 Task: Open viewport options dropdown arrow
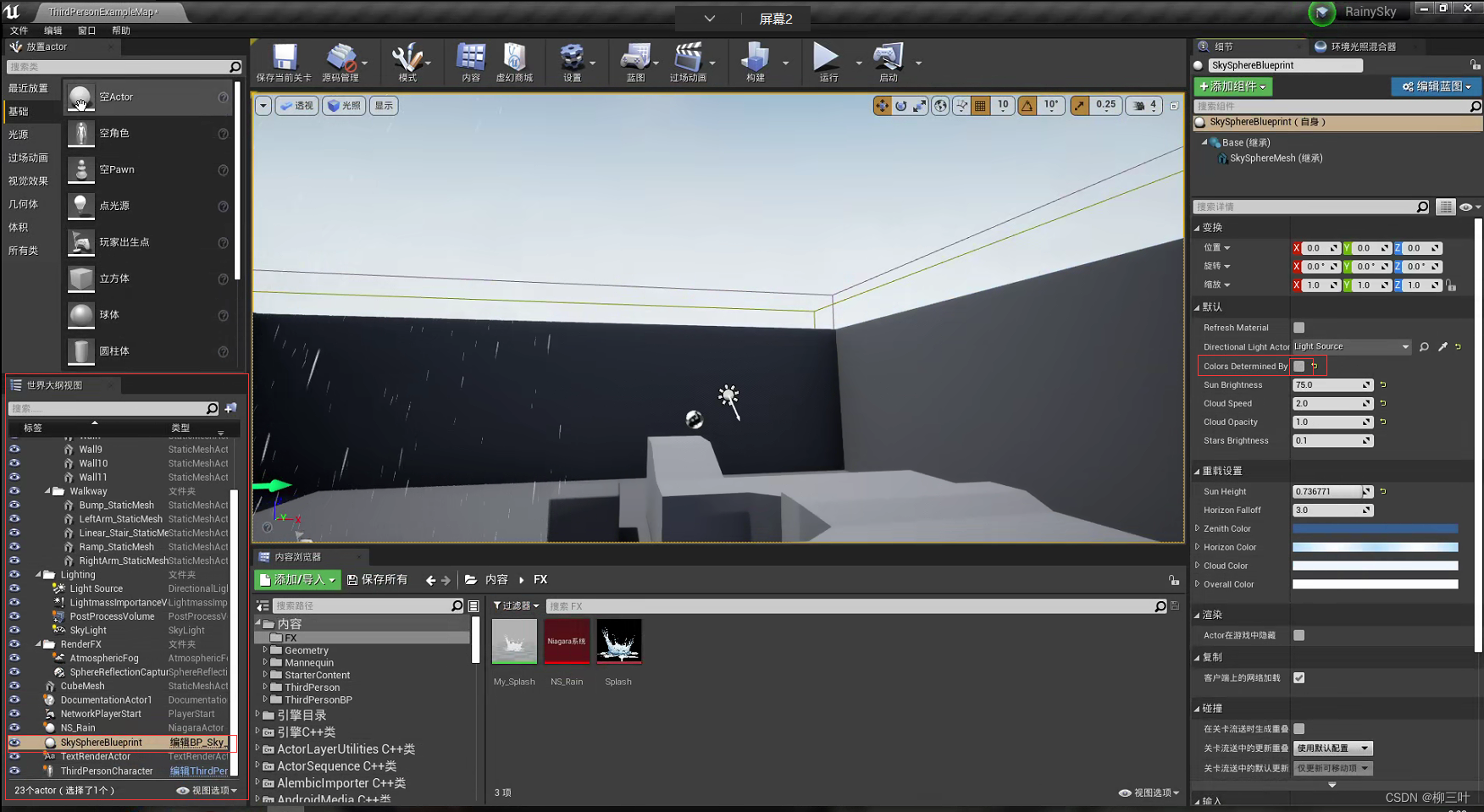point(263,106)
